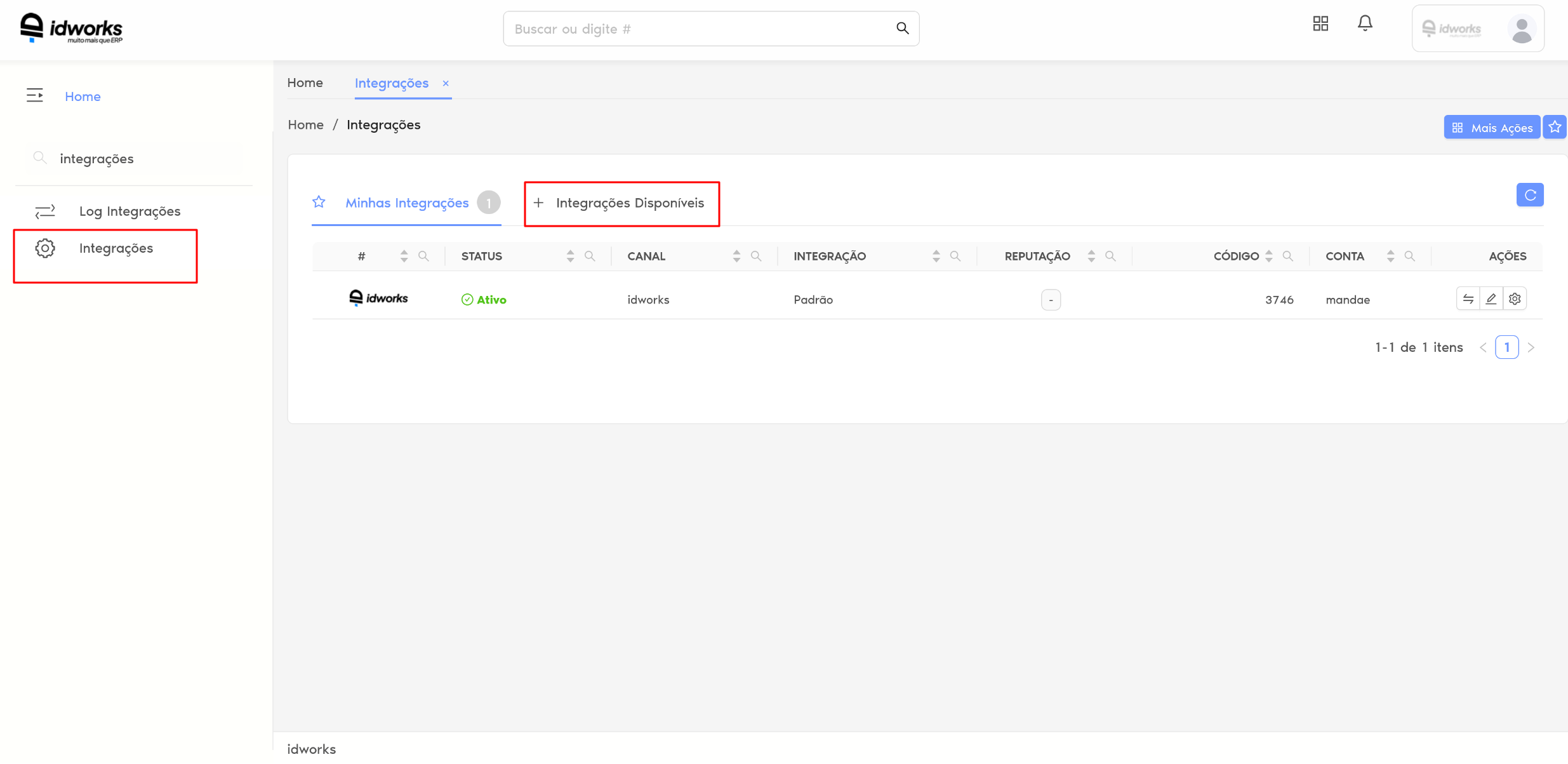Click the Mais Ações button
The height and width of the screenshot is (764, 1568).
(1492, 127)
